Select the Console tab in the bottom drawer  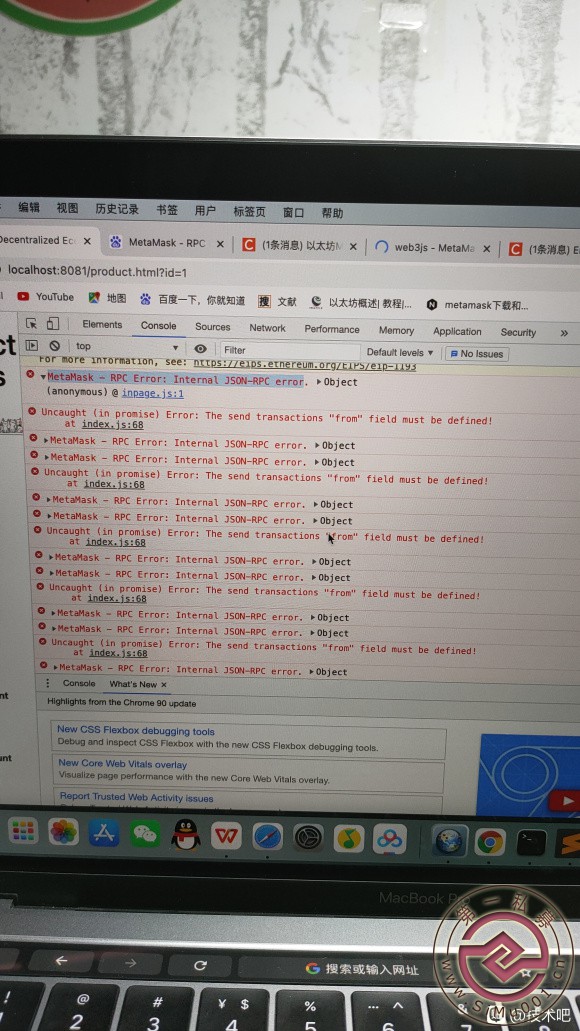click(x=79, y=683)
